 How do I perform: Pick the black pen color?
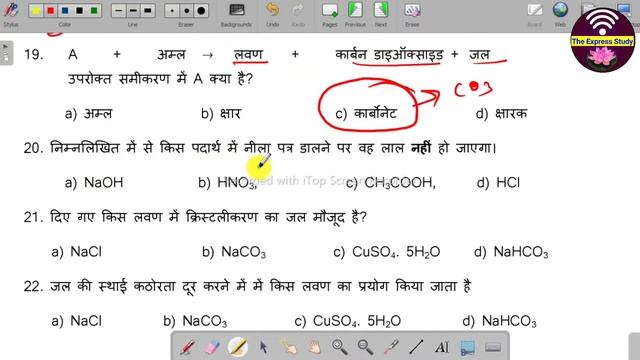(80, 11)
